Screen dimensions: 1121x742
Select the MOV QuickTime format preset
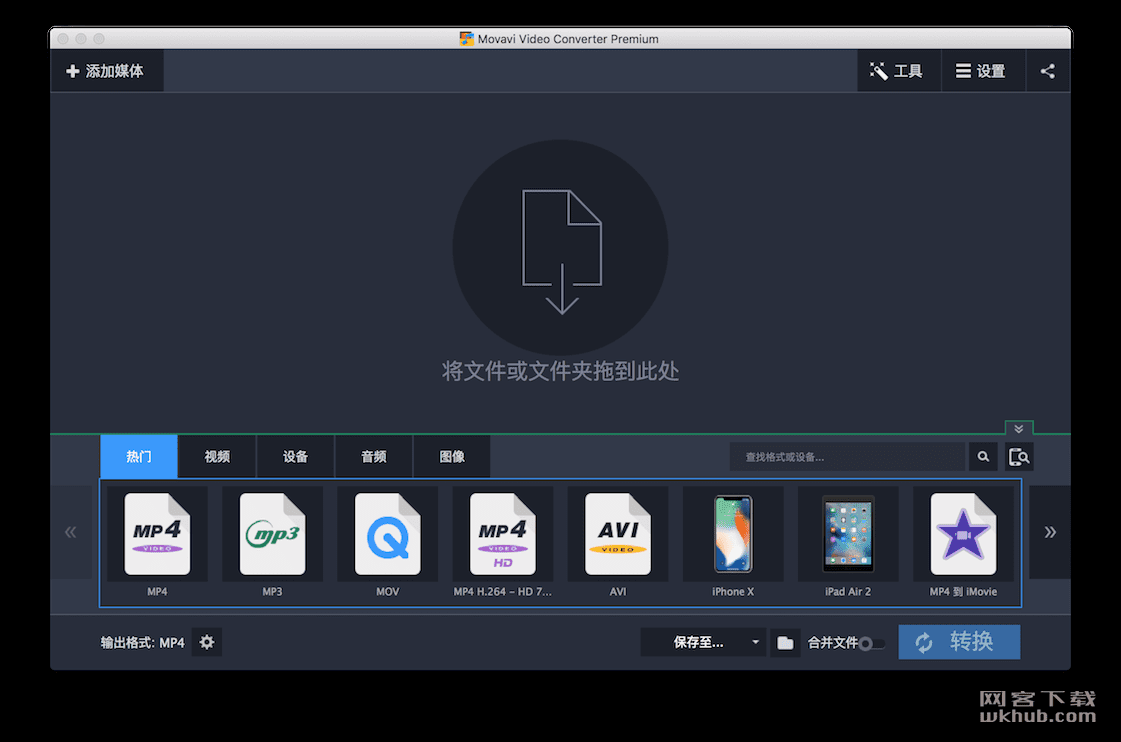click(387, 543)
